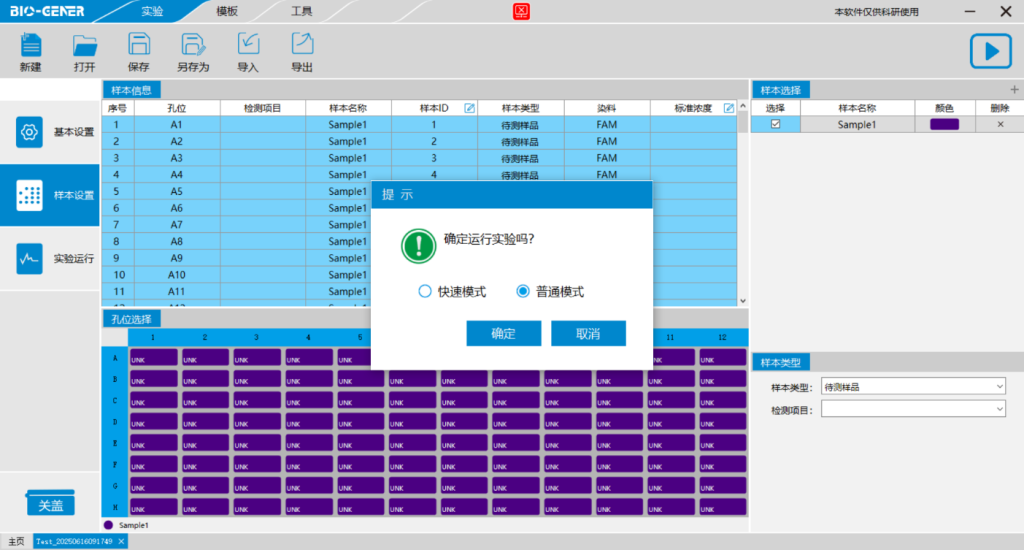Screen dimensions: 1024x550
Task: Open a file with 打开 icon
Action: point(85,45)
